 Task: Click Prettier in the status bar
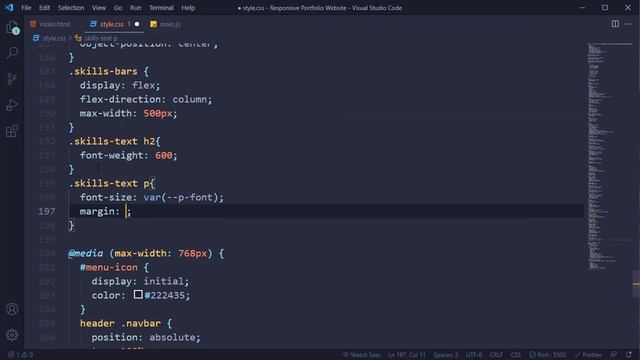click(x=588, y=355)
